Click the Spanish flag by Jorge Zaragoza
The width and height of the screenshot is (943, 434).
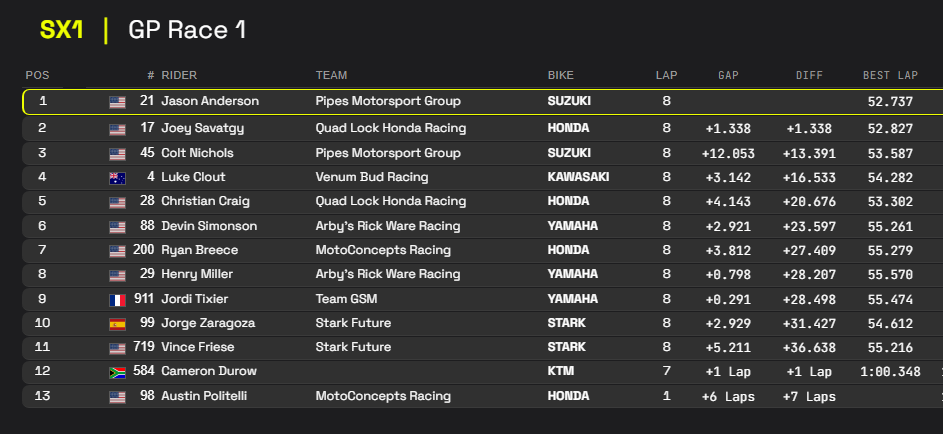117,324
